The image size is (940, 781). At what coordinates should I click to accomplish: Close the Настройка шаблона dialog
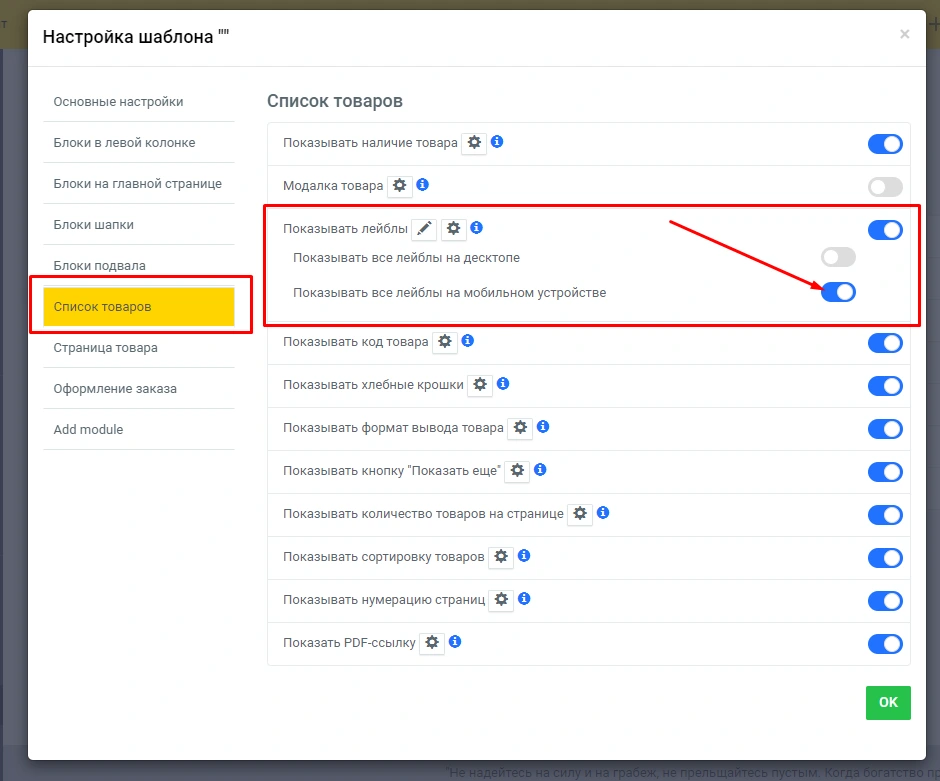(x=904, y=35)
